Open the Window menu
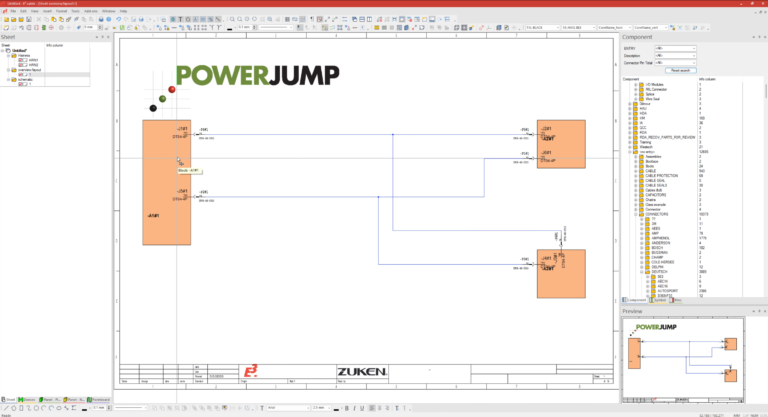This screenshot has width=768, height=417. point(109,11)
